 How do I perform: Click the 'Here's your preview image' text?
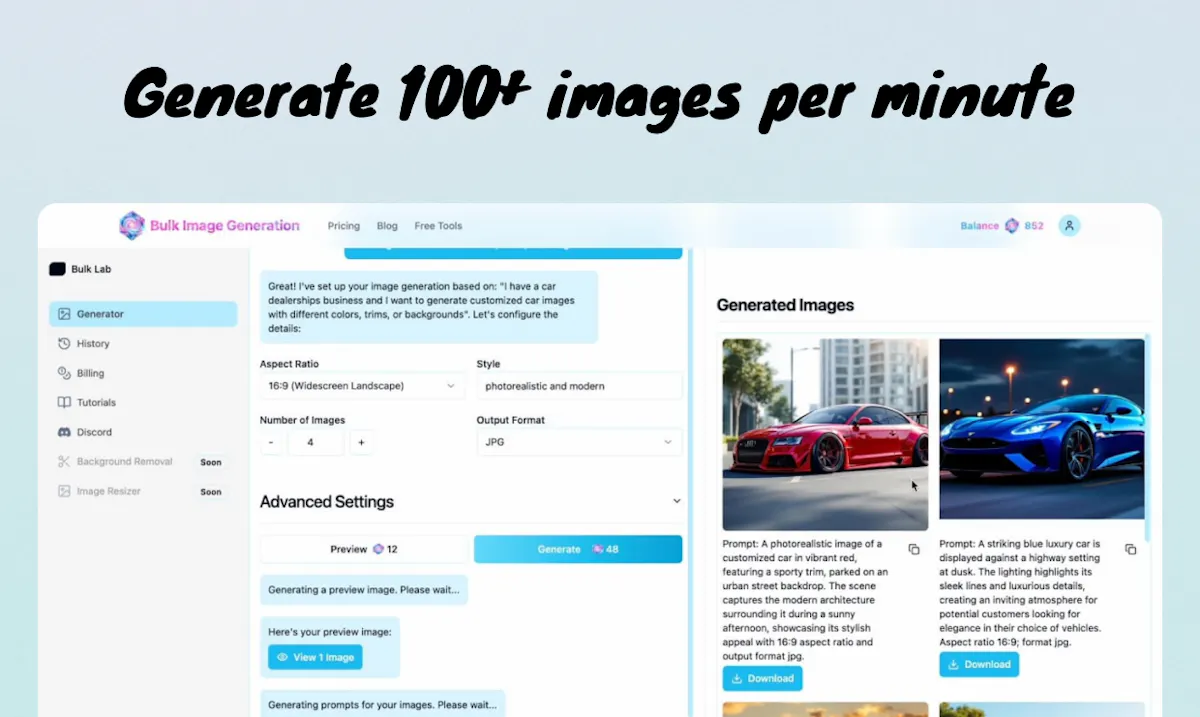point(329,632)
